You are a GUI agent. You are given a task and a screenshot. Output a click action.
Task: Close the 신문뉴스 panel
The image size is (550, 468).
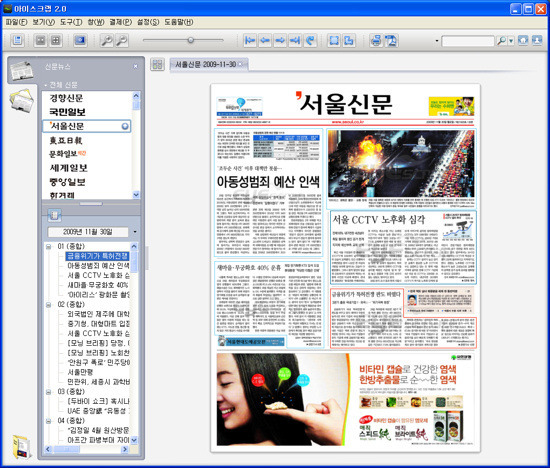(x=136, y=66)
